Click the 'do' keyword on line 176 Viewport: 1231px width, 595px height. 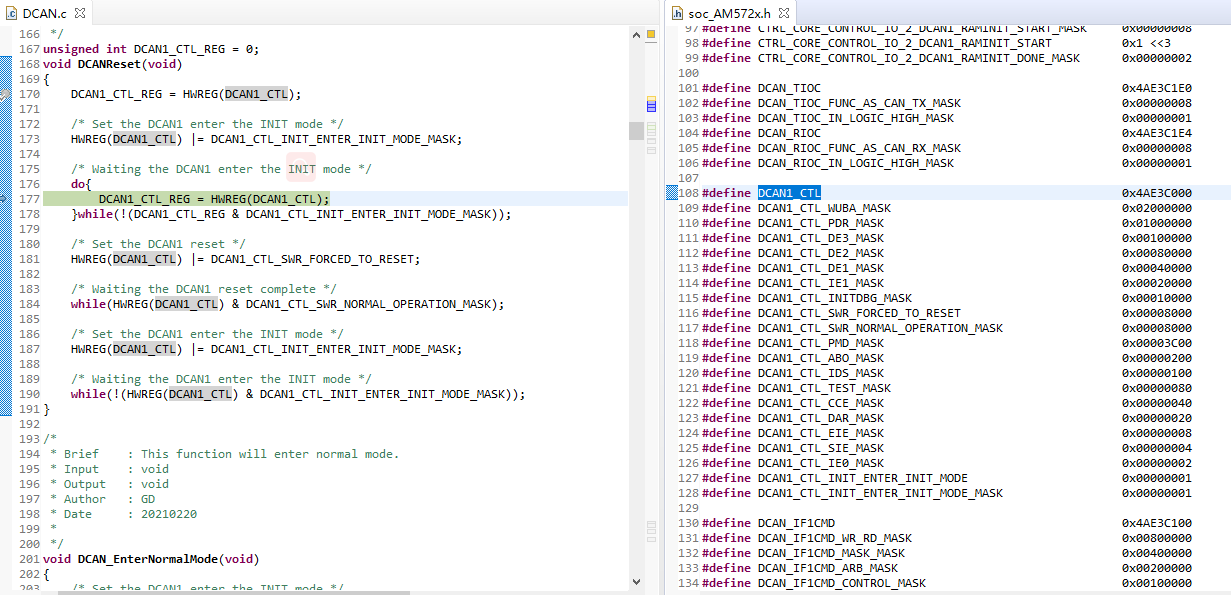coord(78,184)
